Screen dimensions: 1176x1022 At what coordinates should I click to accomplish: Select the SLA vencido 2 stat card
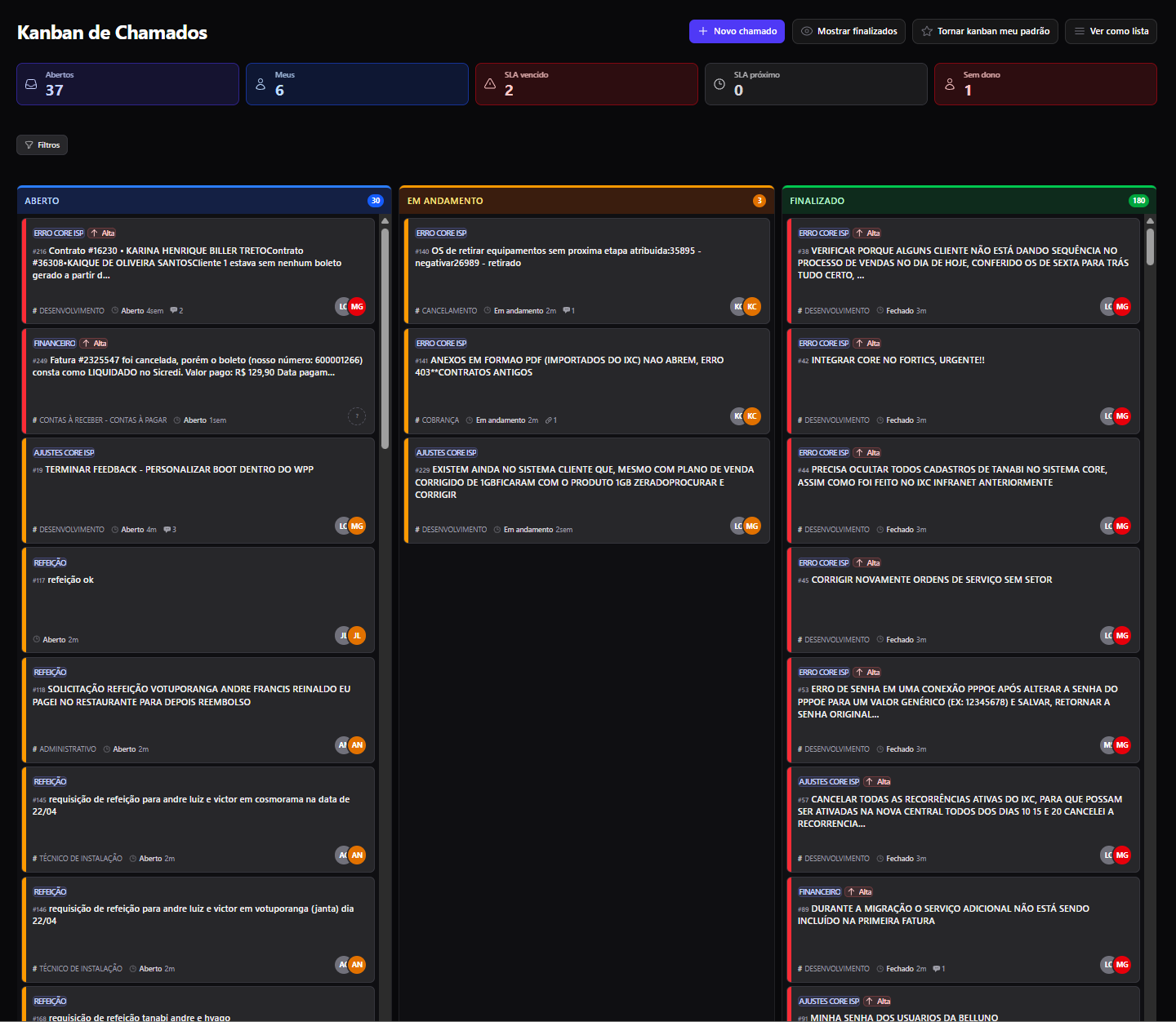tap(586, 84)
